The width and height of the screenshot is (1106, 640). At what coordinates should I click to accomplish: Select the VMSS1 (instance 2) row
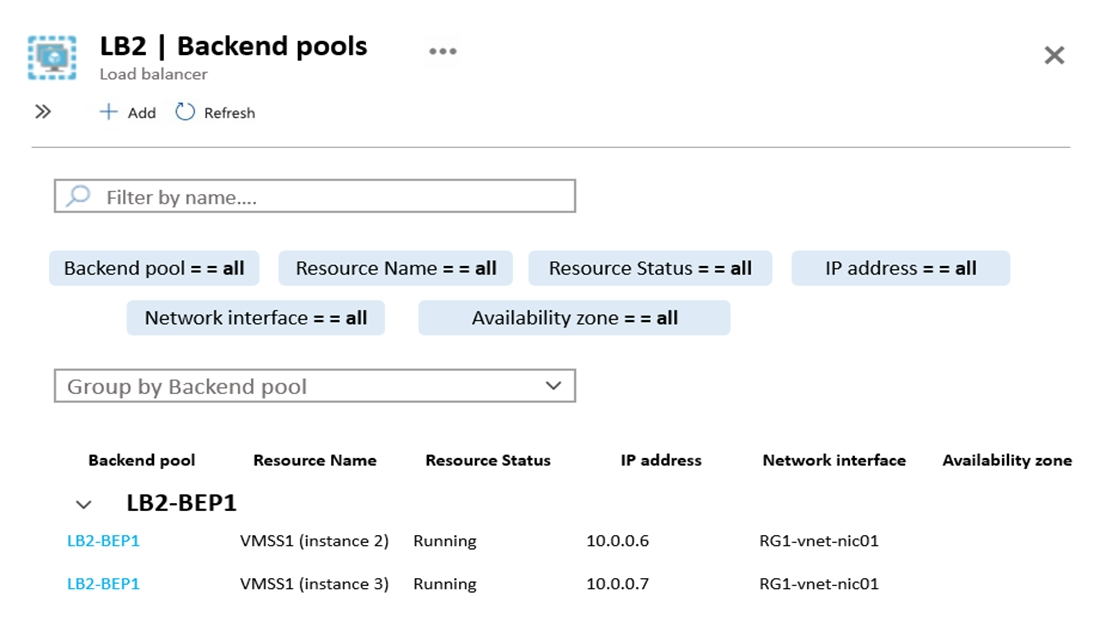pos(314,541)
